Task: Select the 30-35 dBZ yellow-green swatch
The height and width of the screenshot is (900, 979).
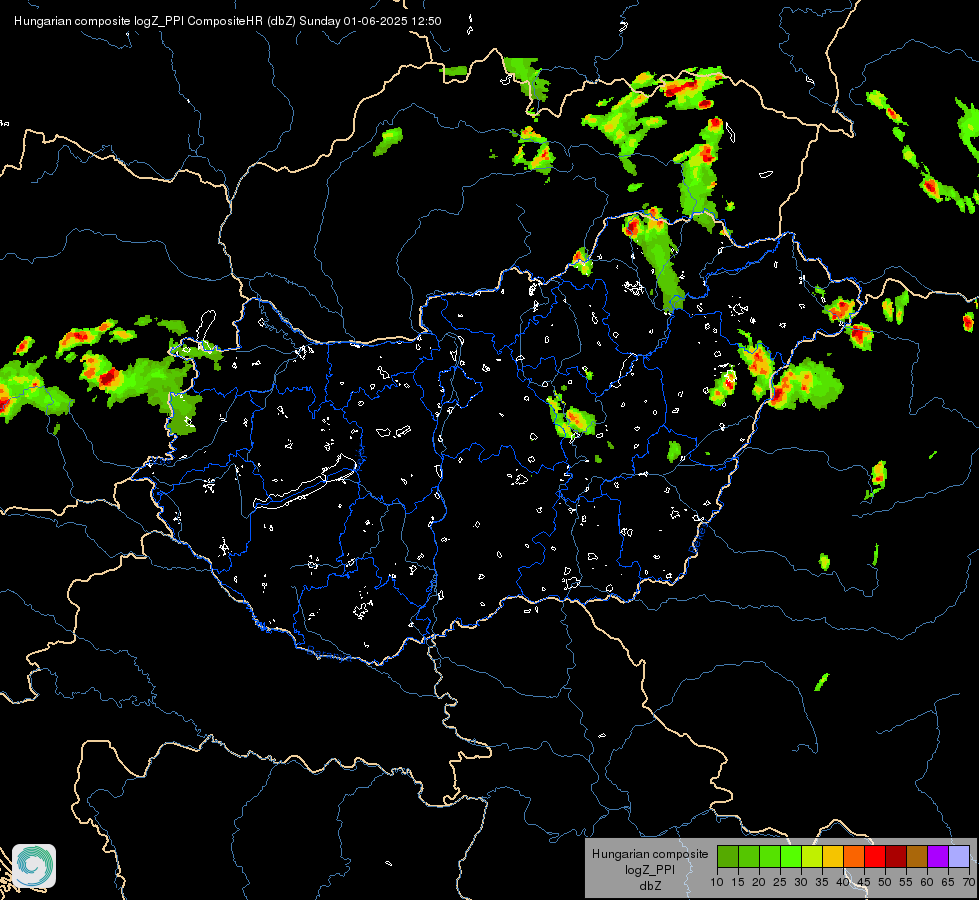Action: point(812,856)
